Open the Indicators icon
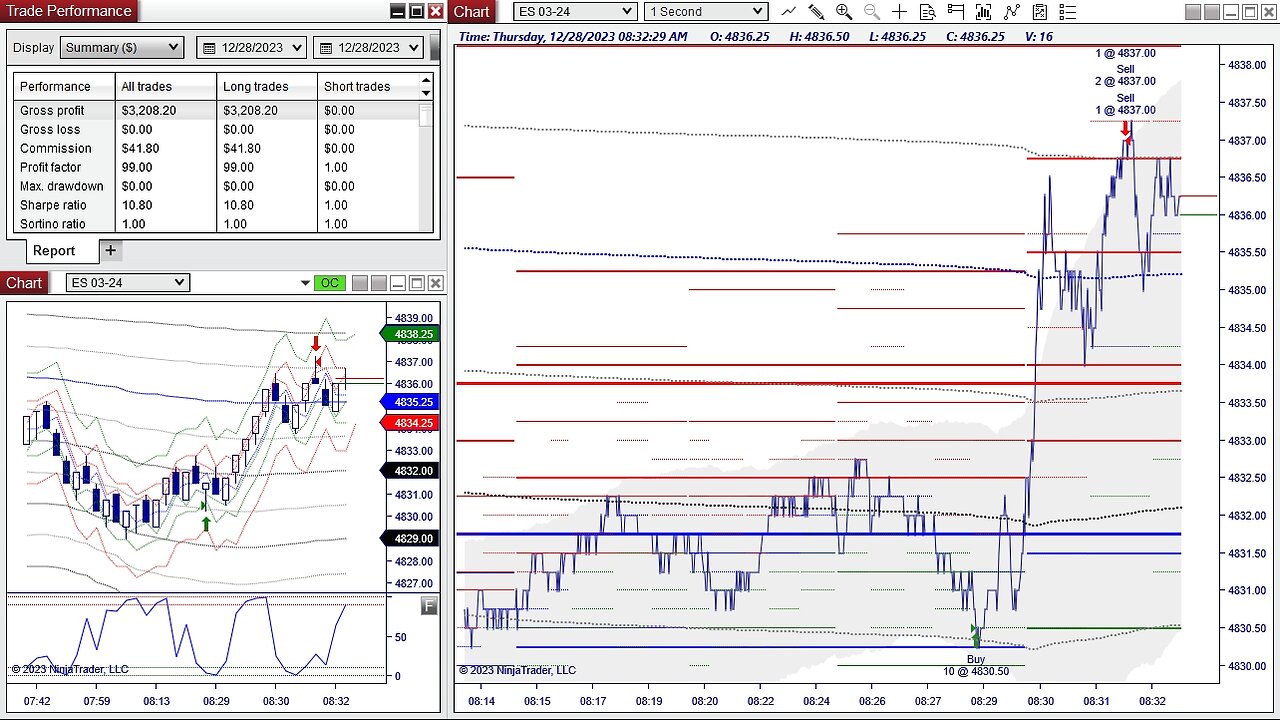 point(1012,12)
